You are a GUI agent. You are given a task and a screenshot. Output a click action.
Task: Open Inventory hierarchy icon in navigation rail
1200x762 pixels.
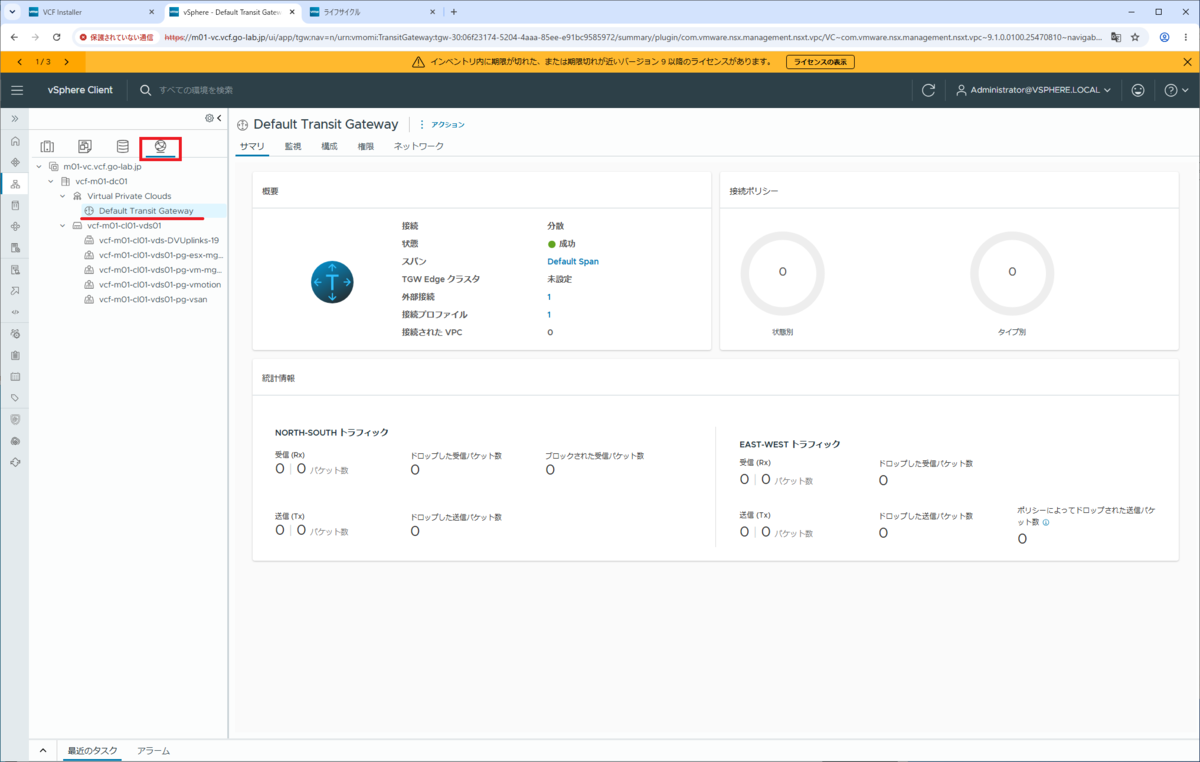(15, 184)
